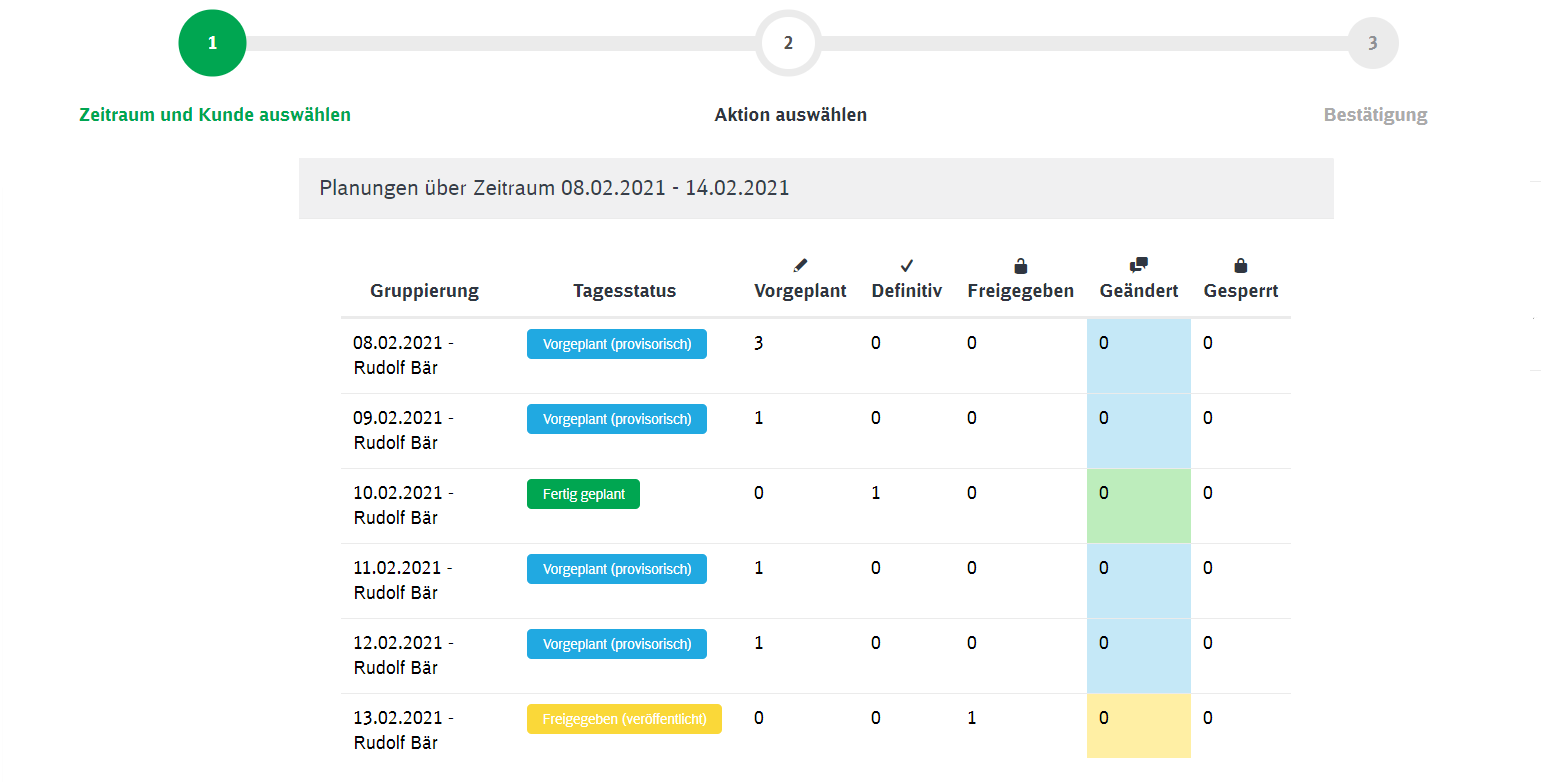The width and height of the screenshot is (1541, 782).
Task: Open the 'Zeitraum und Kunde auswählen' step label
Action: pos(215,115)
